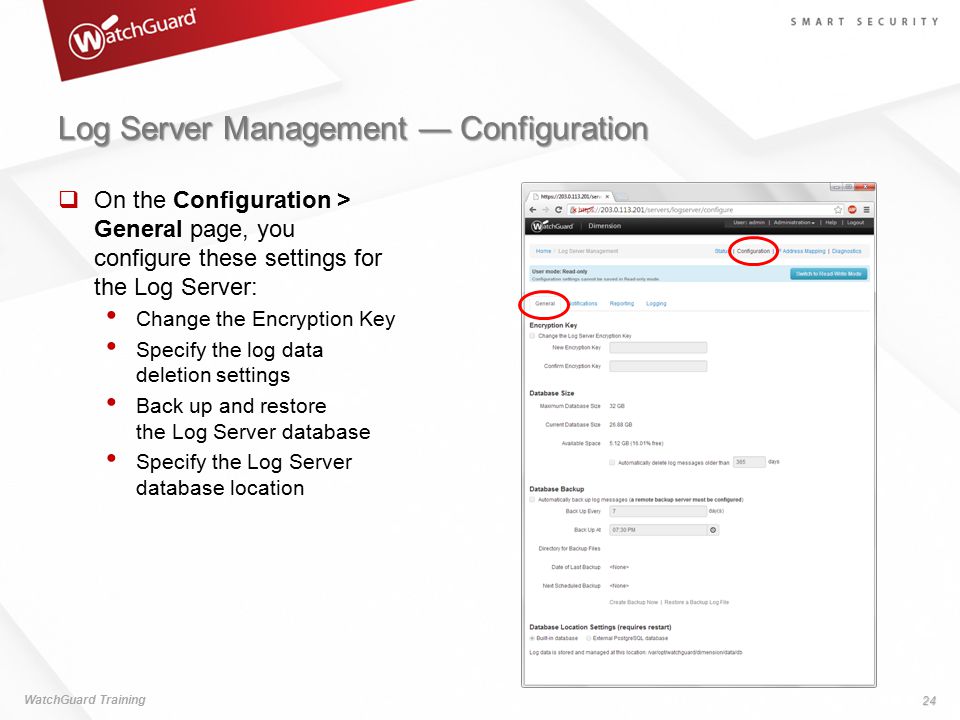Go to the Status page link
Viewport: 960px width, 720px height.
[721, 251]
